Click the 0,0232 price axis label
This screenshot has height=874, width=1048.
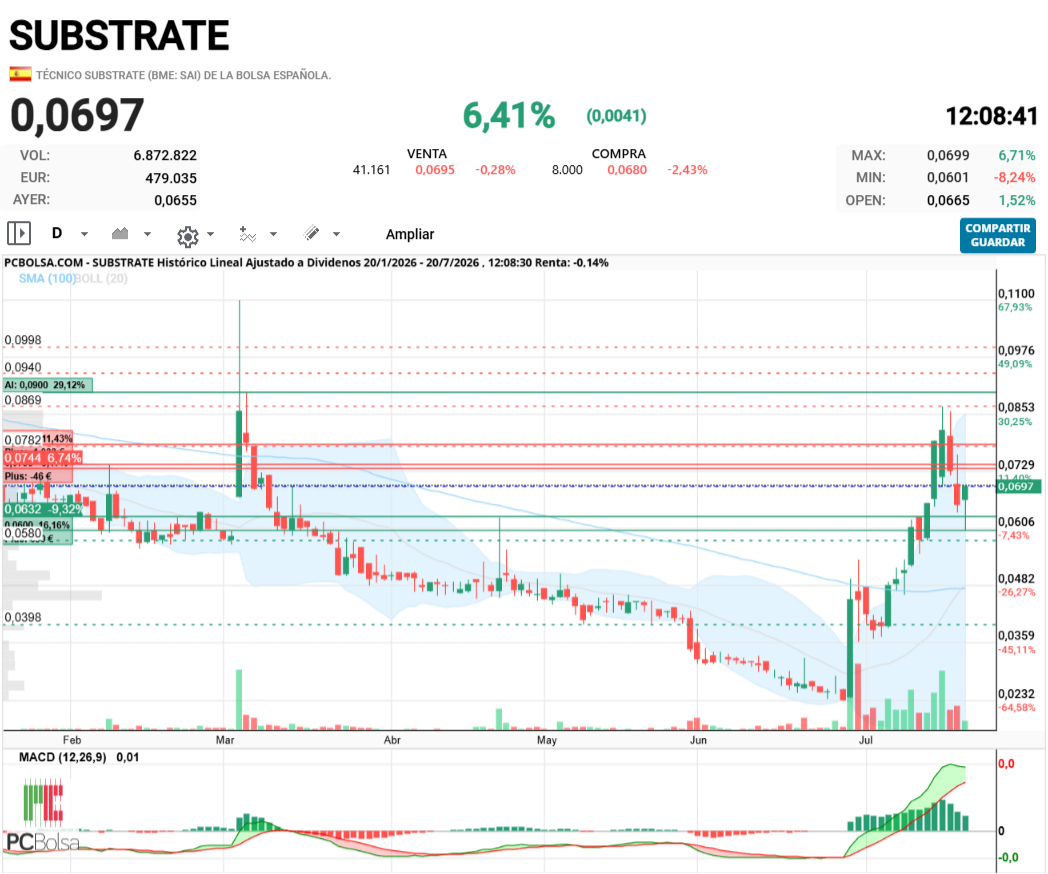1016,694
